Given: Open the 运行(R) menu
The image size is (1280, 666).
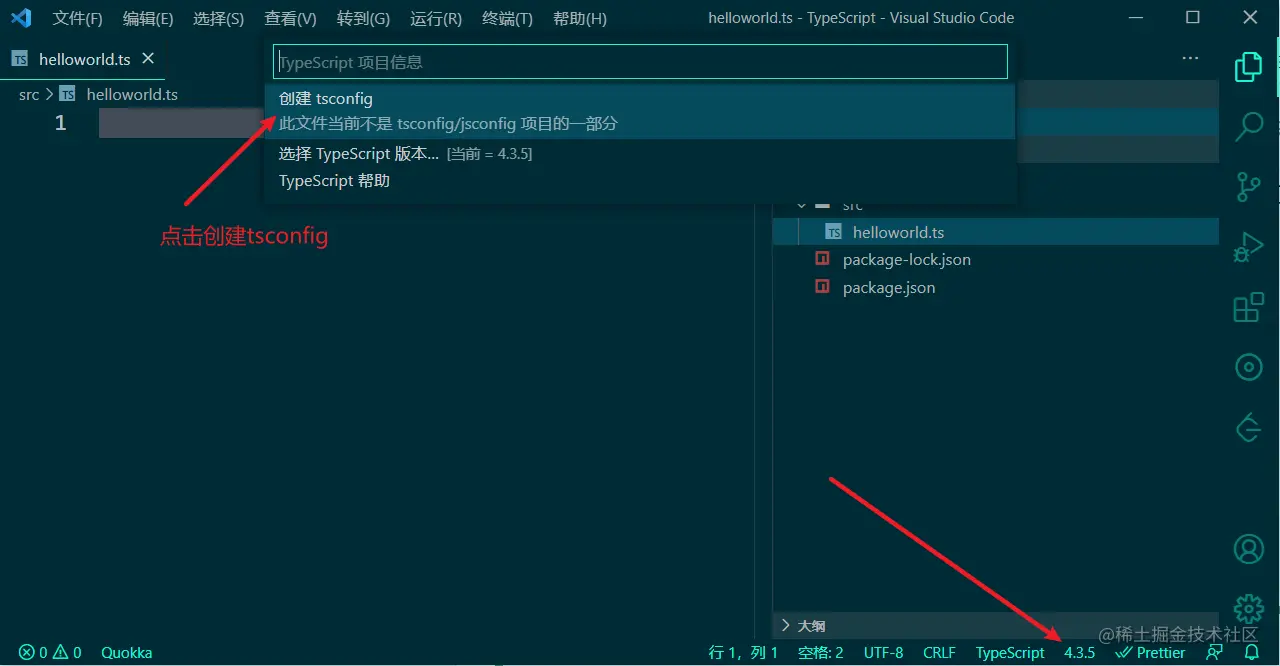Looking at the screenshot, I should pos(436,18).
